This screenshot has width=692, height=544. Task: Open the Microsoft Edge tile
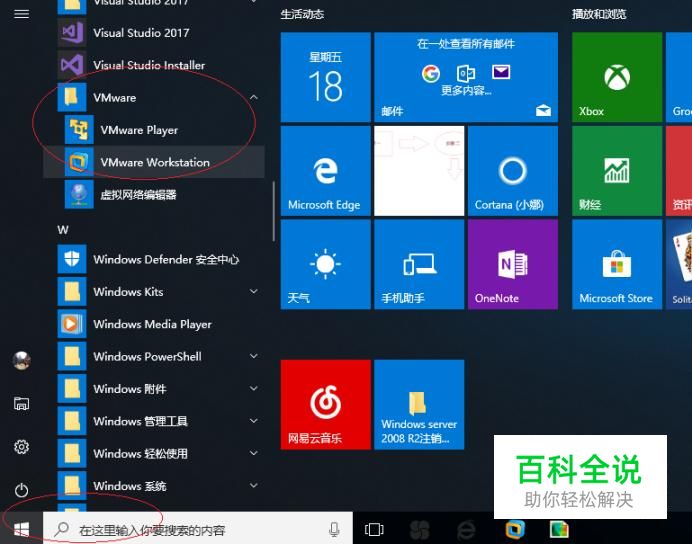(x=326, y=171)
